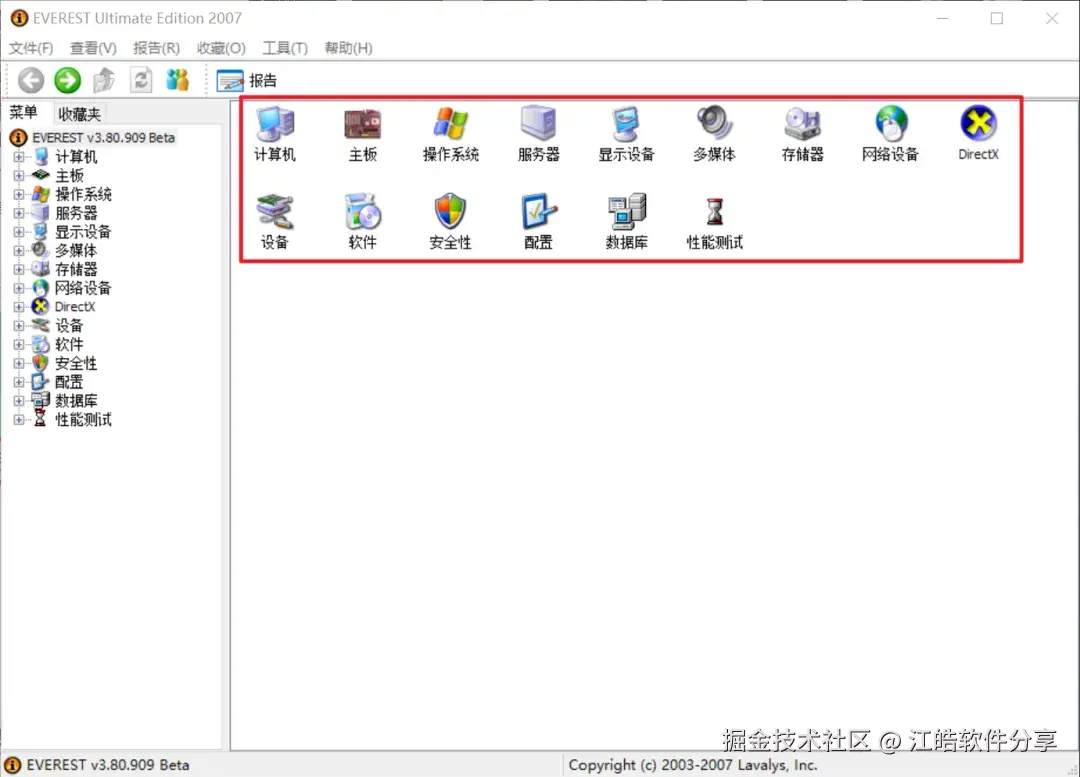1080x777 pixels.
Task: Click the Refresh toolbar button
Action: point(141,81)
